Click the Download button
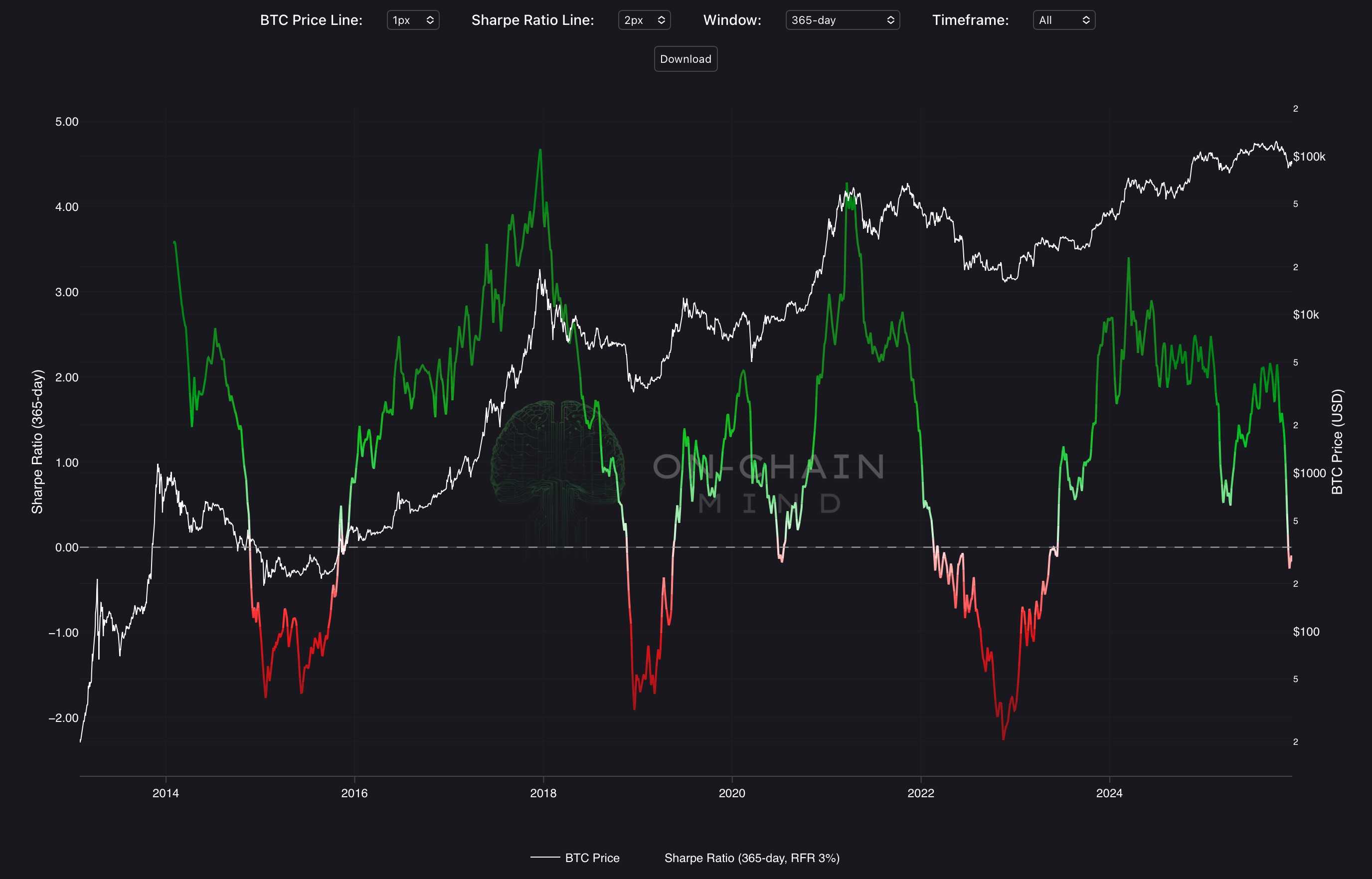This screenshot has width=1372, height=879. pyautogui.click(x=686, y=59)
